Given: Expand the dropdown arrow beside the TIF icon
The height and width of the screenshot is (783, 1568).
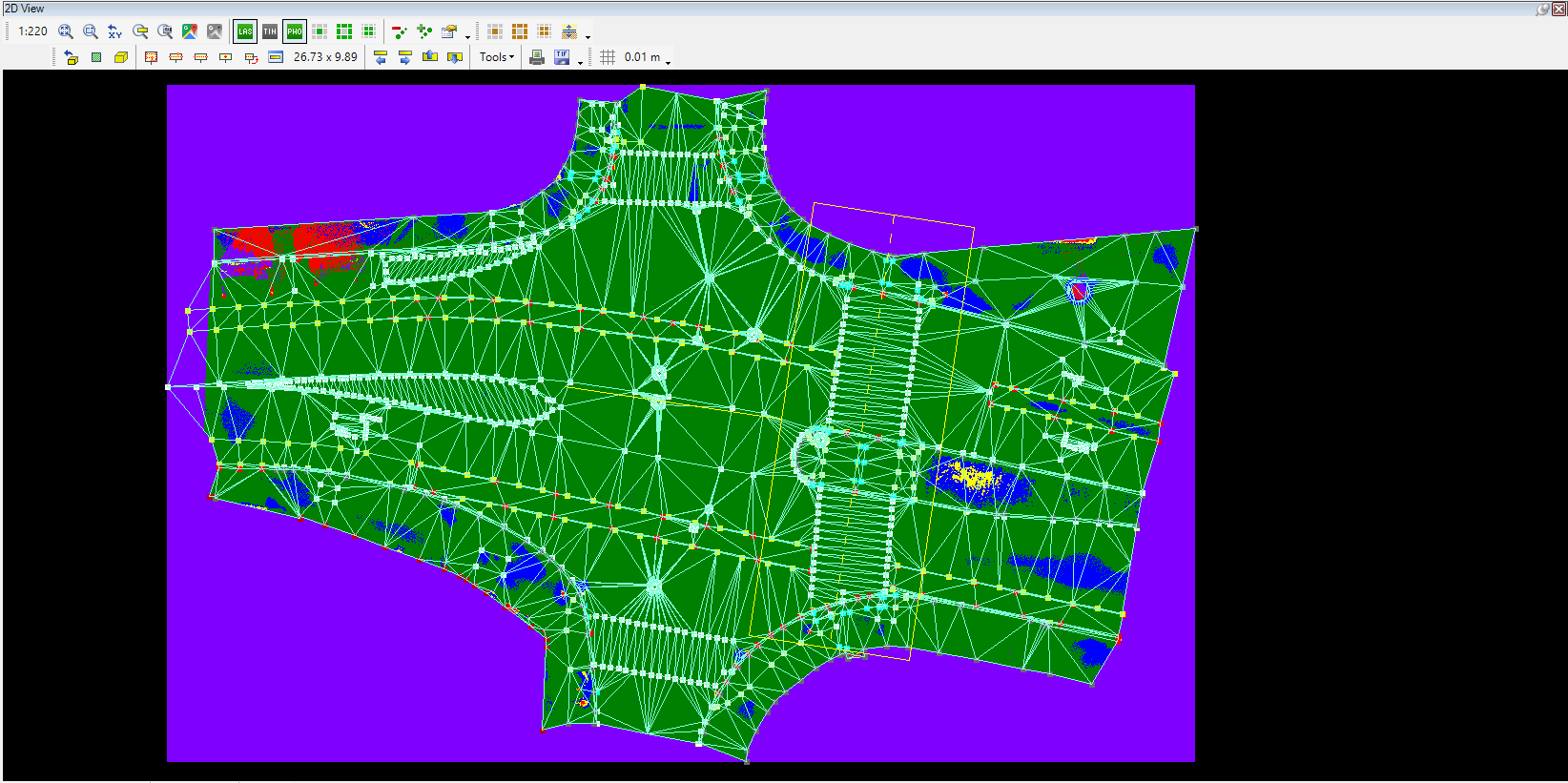Looking at the screenshot, I should click(x=580, y=61).
